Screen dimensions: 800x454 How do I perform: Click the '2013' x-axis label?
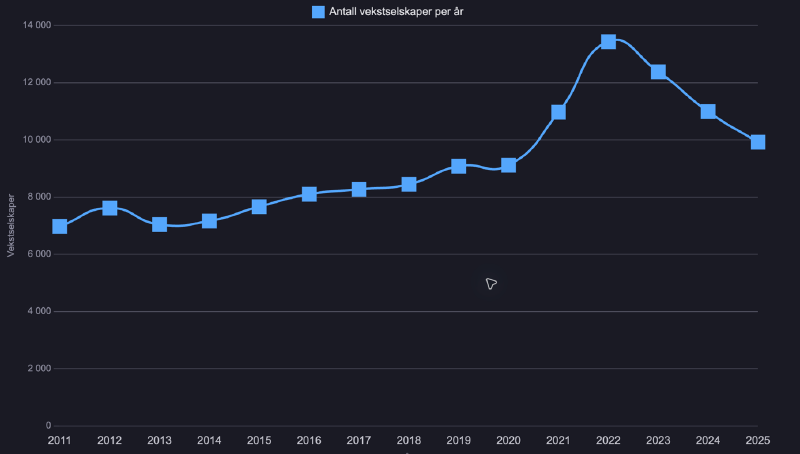[160, 440]
